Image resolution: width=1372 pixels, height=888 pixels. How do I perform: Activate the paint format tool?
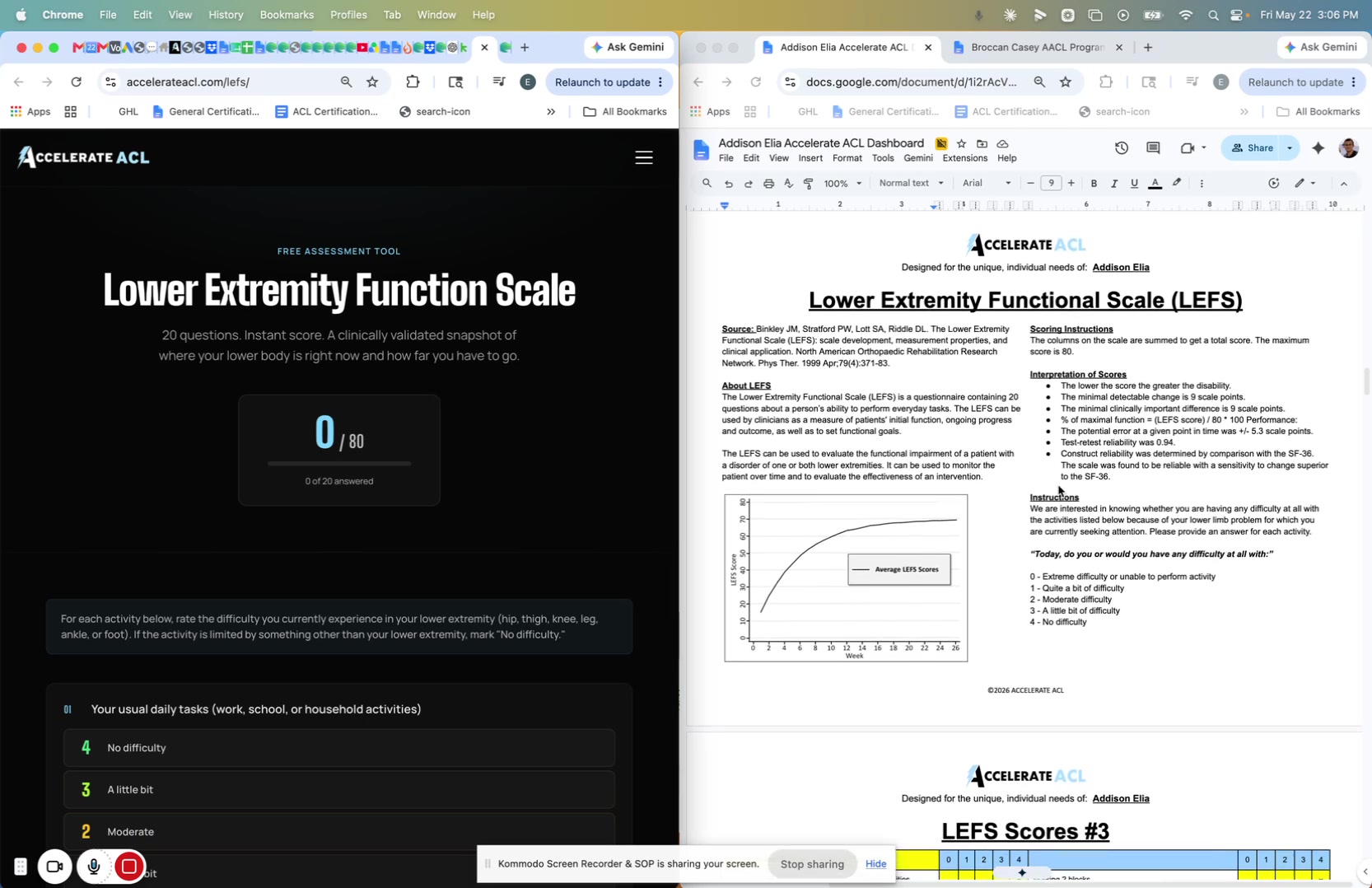point(808,184)
